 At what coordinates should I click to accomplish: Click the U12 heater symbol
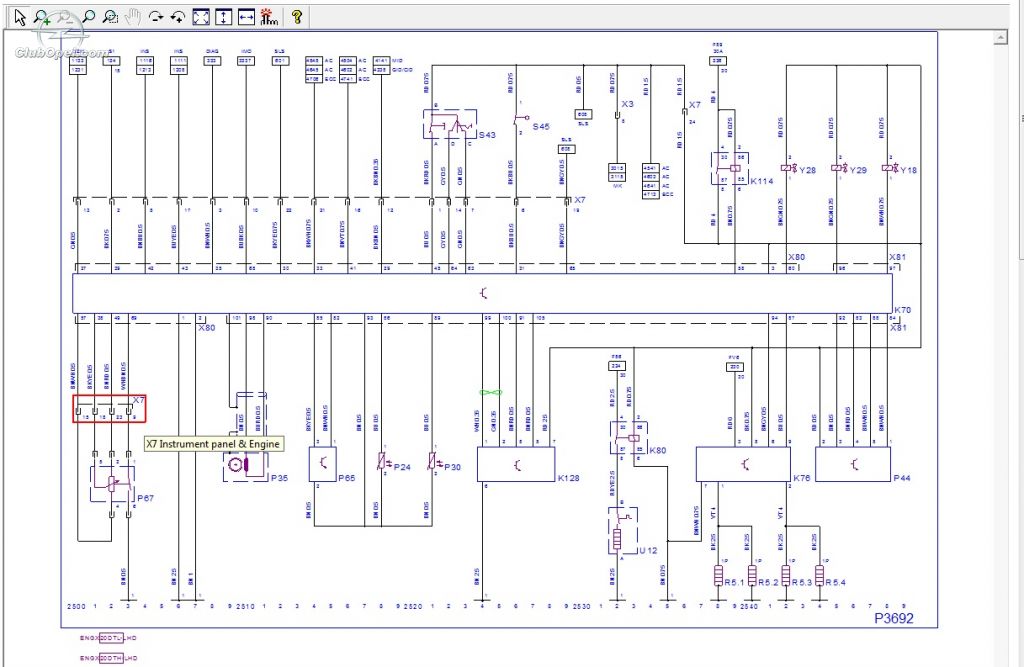(x=622, y=530)
